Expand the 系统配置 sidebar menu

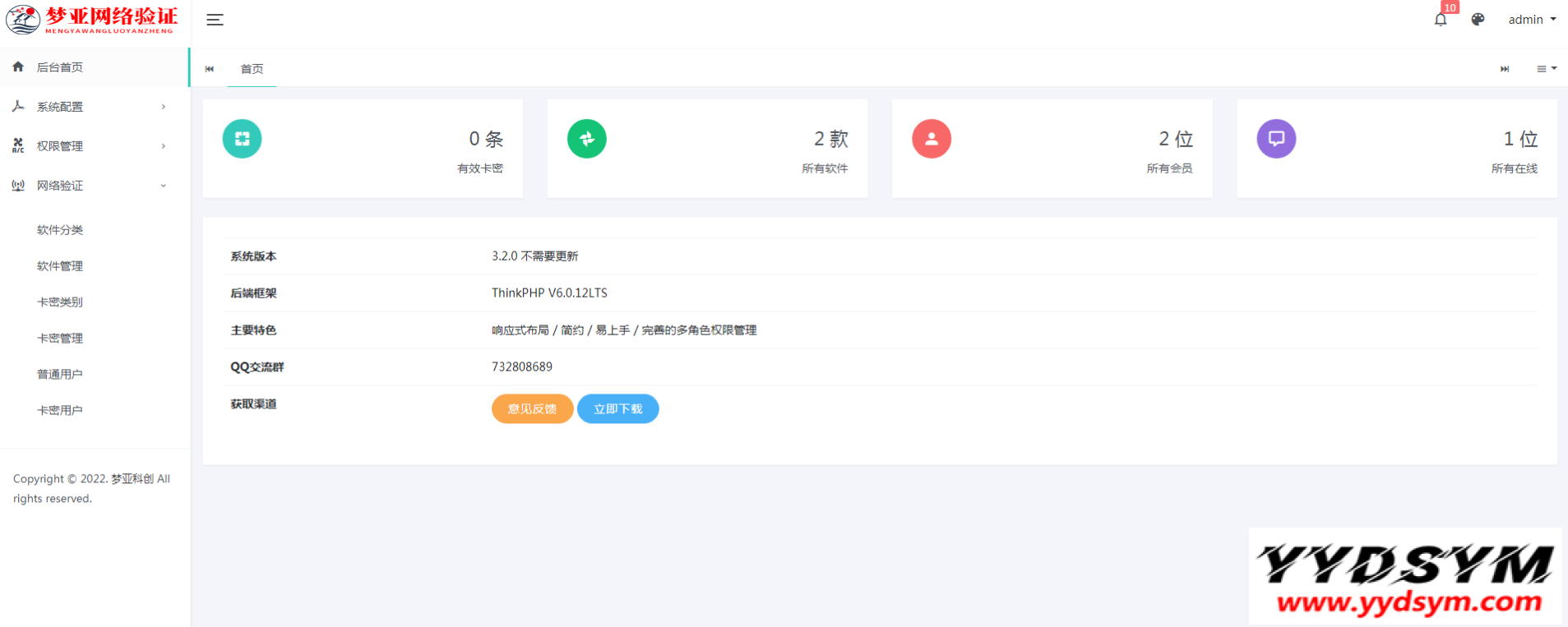(x=90, y=107)
